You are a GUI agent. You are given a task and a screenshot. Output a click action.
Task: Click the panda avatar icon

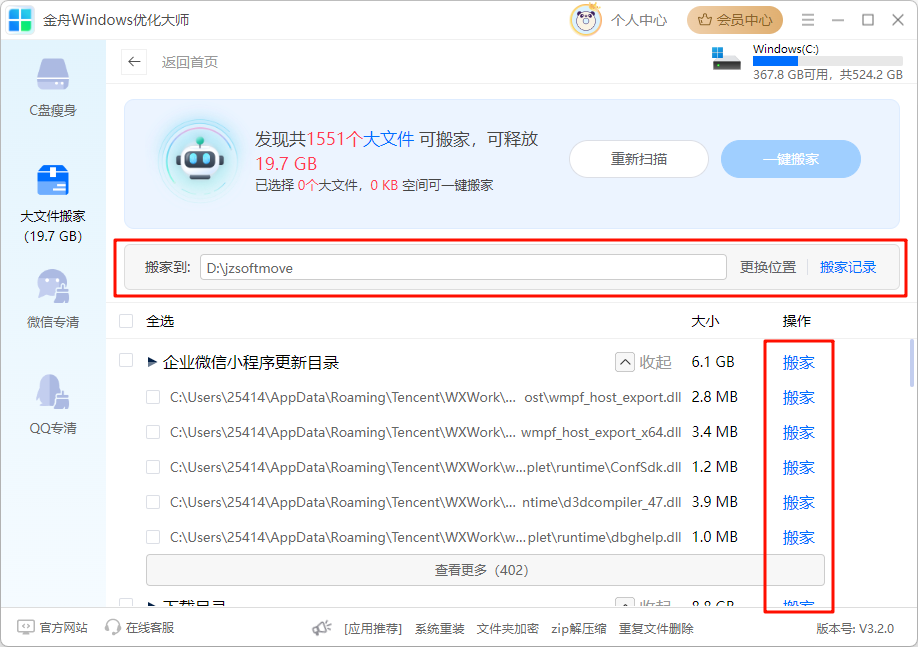585,20
